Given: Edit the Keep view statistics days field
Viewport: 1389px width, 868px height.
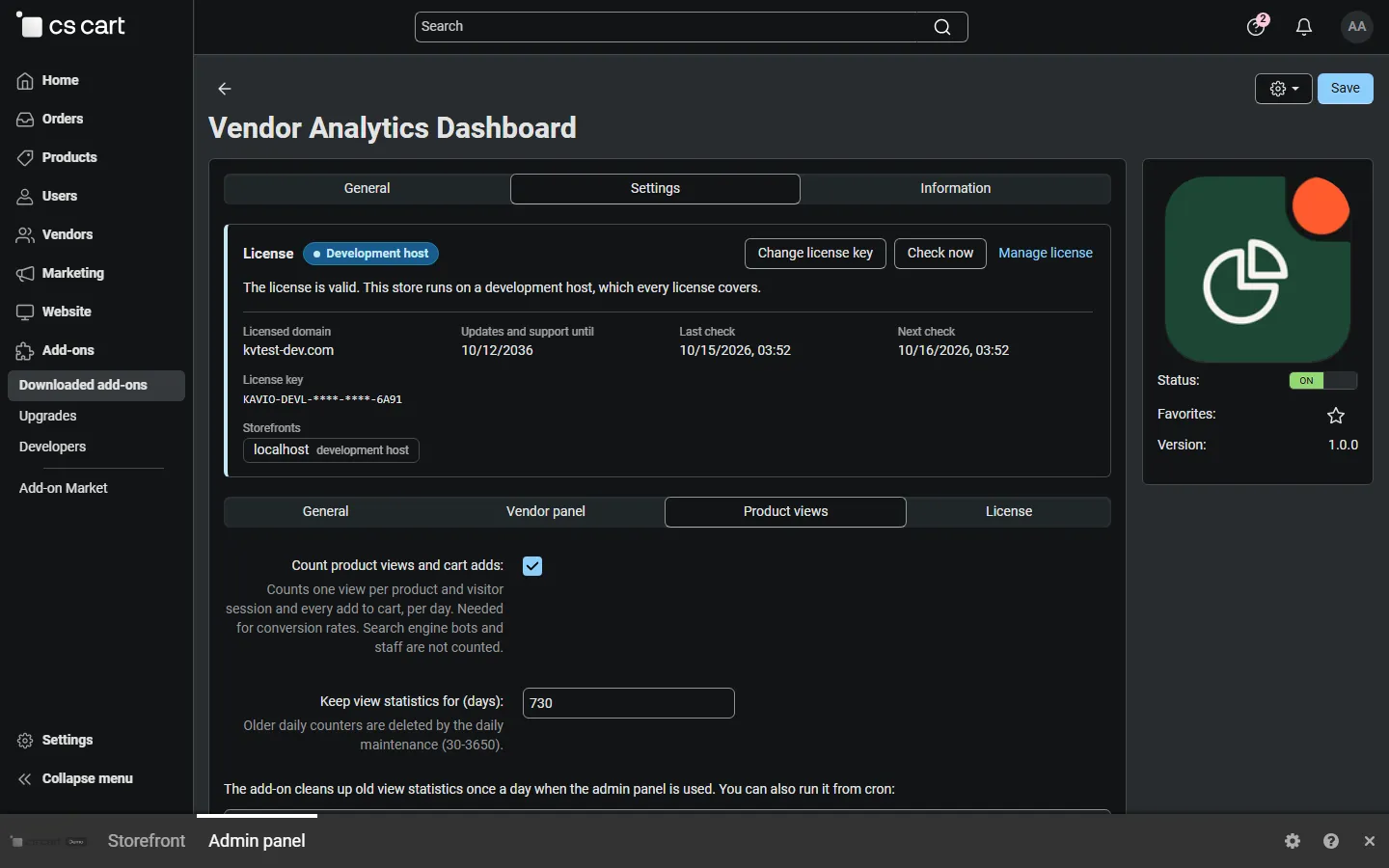Looking at the screenshot, I should coord(629,703).
